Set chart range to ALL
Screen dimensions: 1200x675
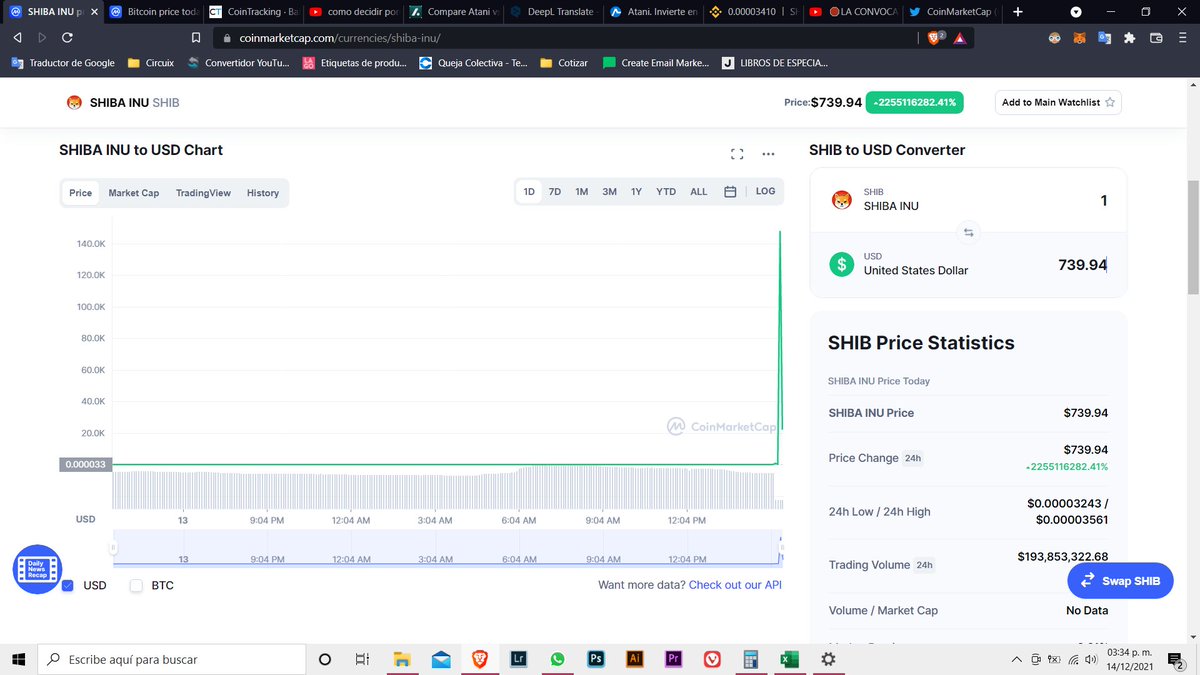click(x=699, y=191)
